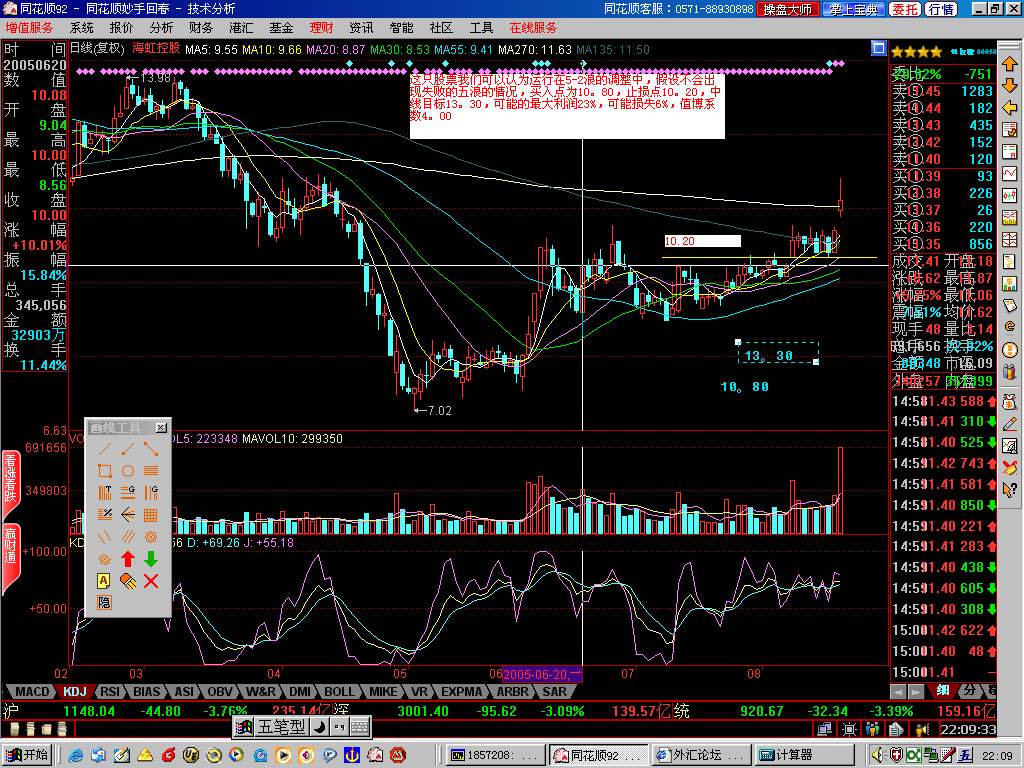Select the percentage lines tool
The height and width of the screenshot is (768, 1024).
[104, 515]
